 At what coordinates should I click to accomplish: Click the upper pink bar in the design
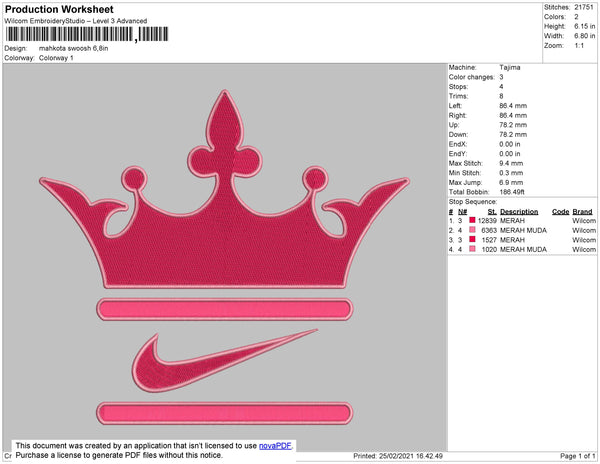[x=225, y=309]
